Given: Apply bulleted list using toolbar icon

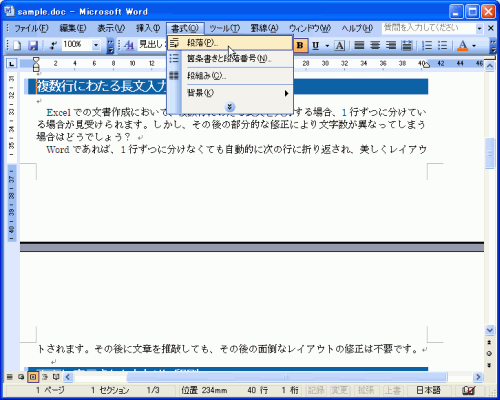Looking at the screenshot, I should tap(442, 45).
